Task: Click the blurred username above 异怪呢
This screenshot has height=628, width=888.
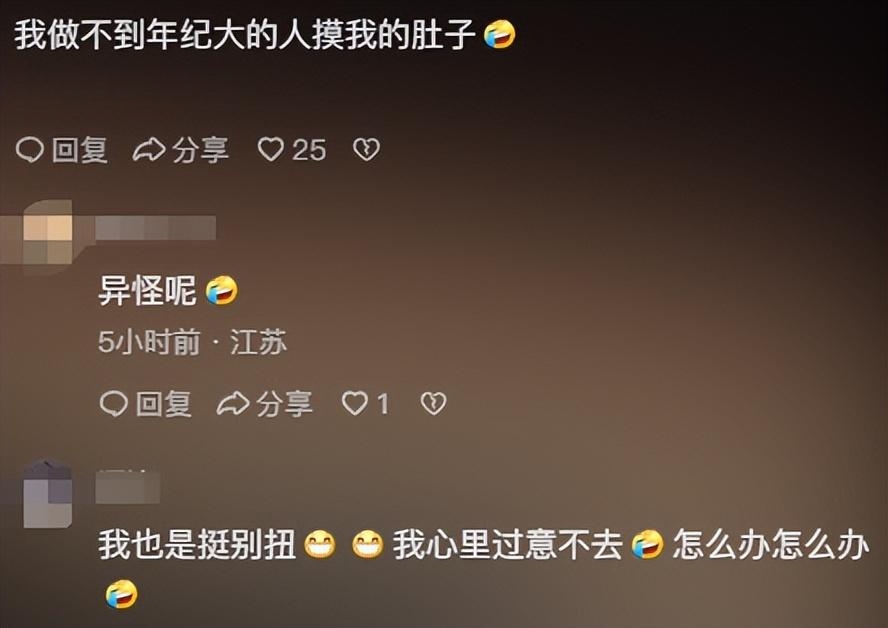Action: click(155, 228)
